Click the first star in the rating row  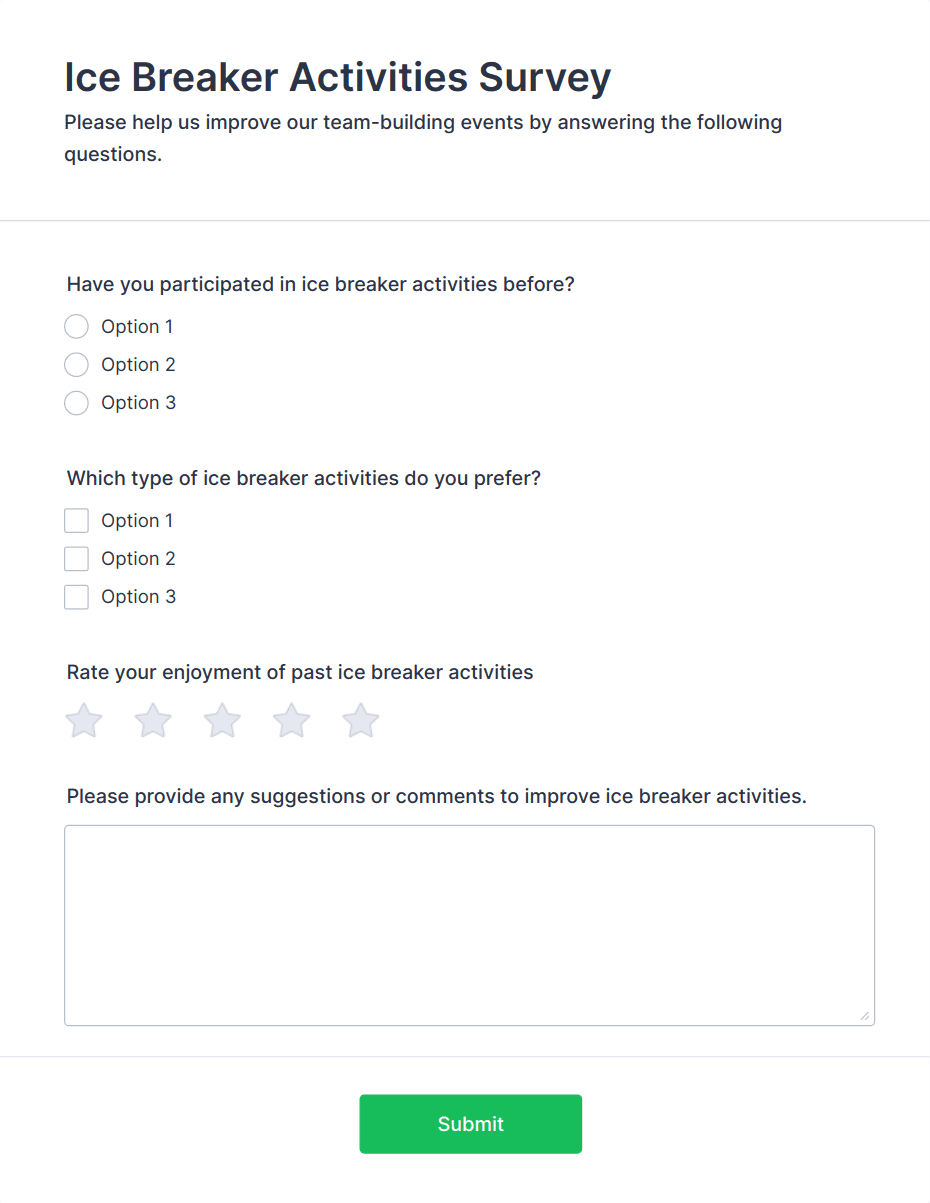click(x=84, y=720)
